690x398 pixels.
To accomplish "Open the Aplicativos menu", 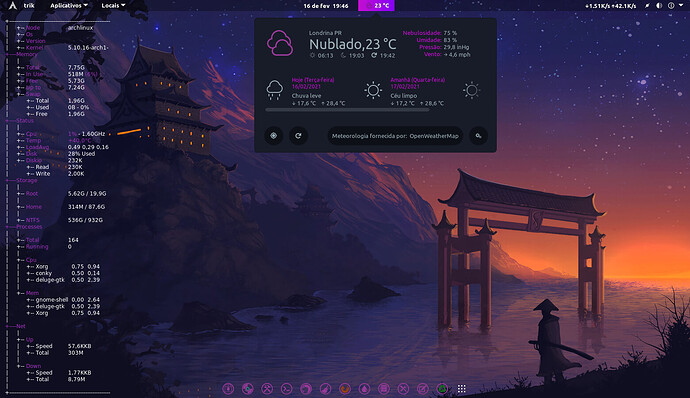I will click(69, 6).
